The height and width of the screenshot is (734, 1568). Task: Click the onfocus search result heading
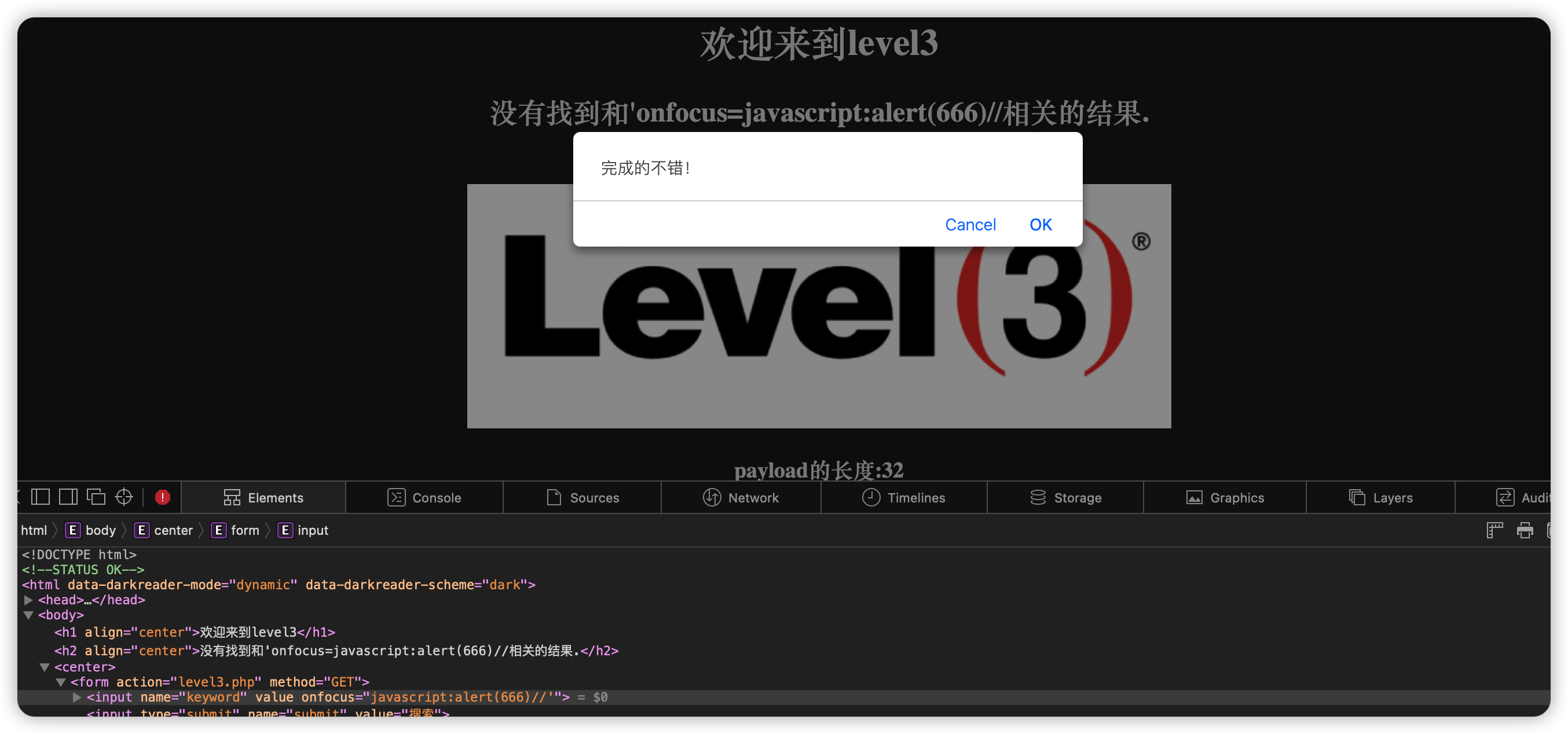[819, 113]
